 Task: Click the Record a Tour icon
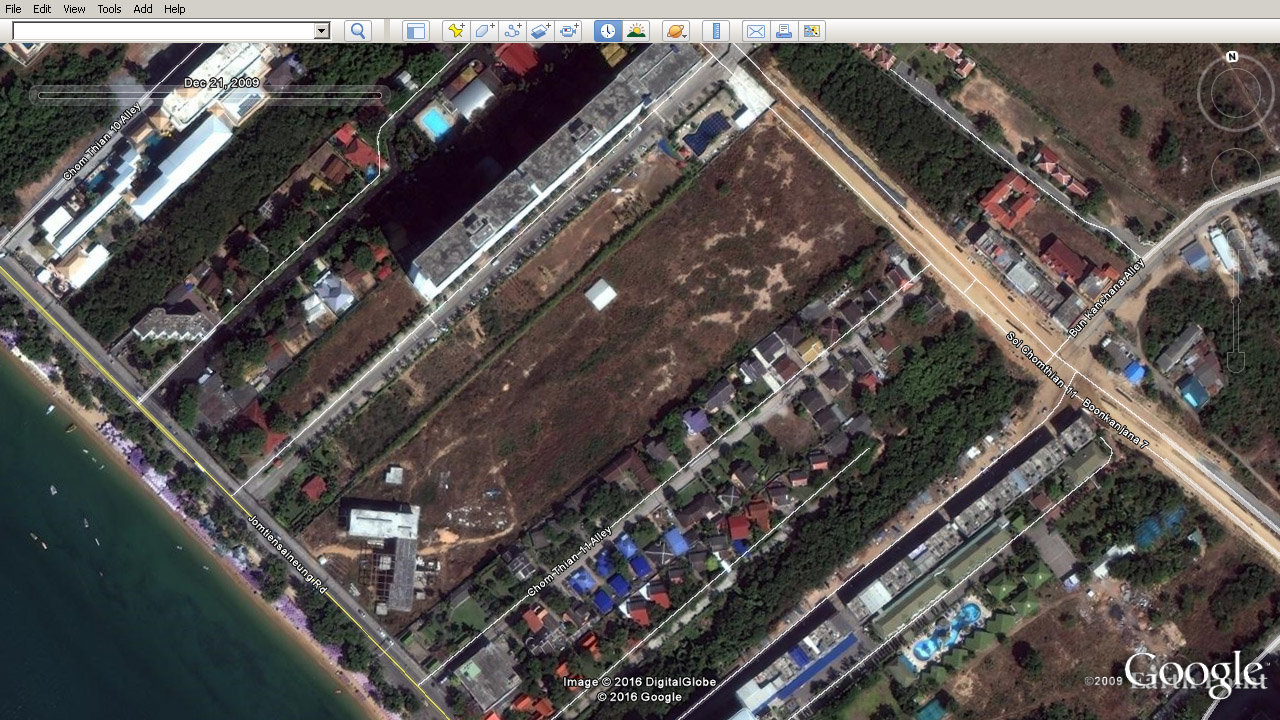(x=569, y=31)
